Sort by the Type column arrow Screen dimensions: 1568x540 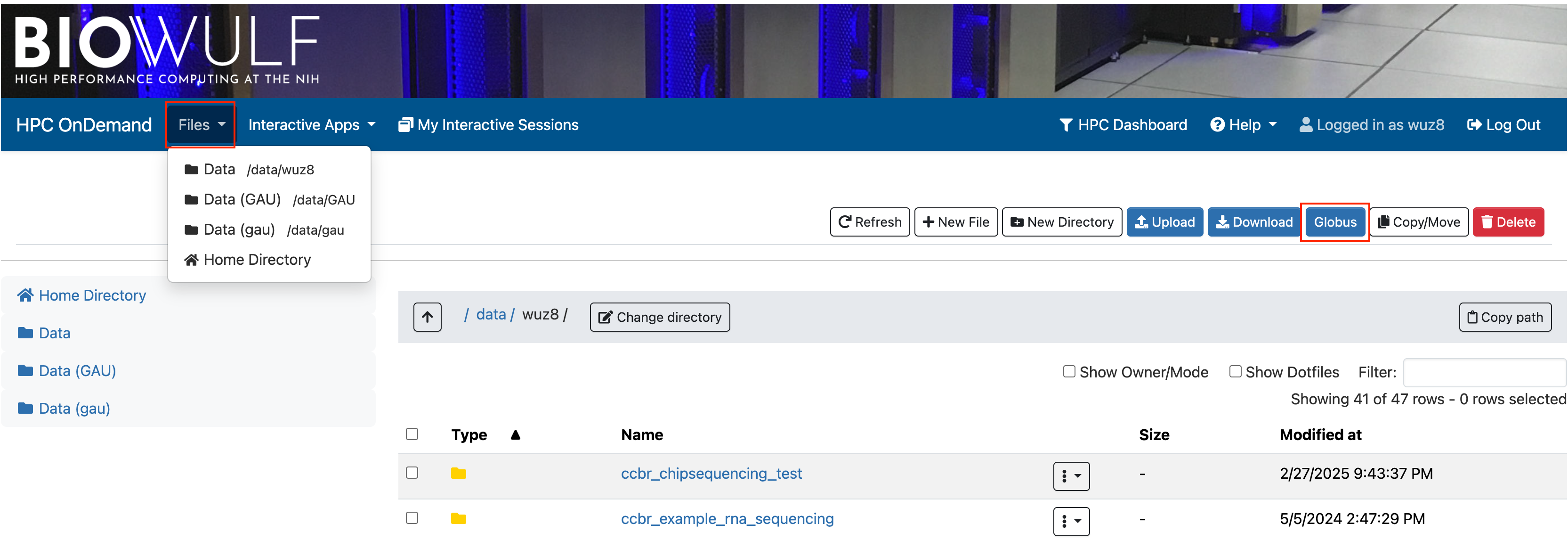coord(515,434)
